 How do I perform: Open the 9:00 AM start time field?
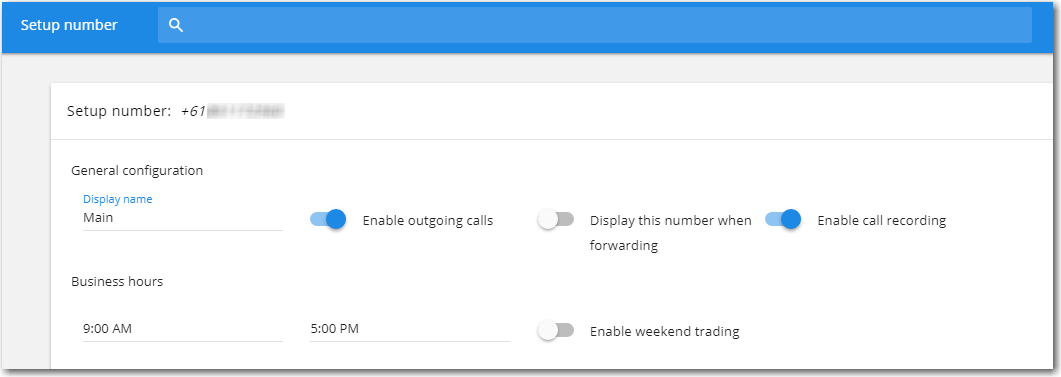tap(183, 330)
